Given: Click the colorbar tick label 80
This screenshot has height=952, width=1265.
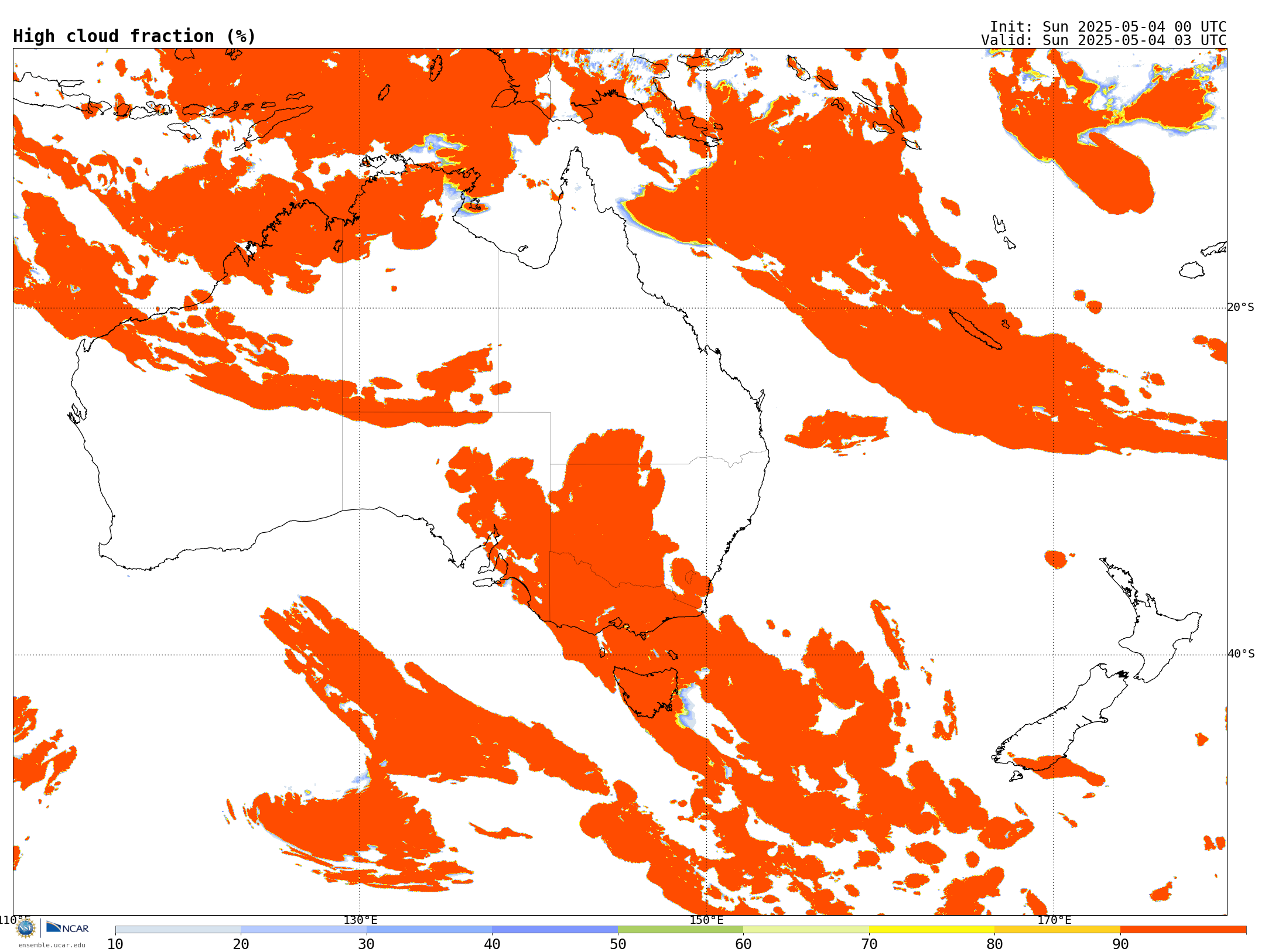Looking at the screenshot, I should tap(995, 944).
